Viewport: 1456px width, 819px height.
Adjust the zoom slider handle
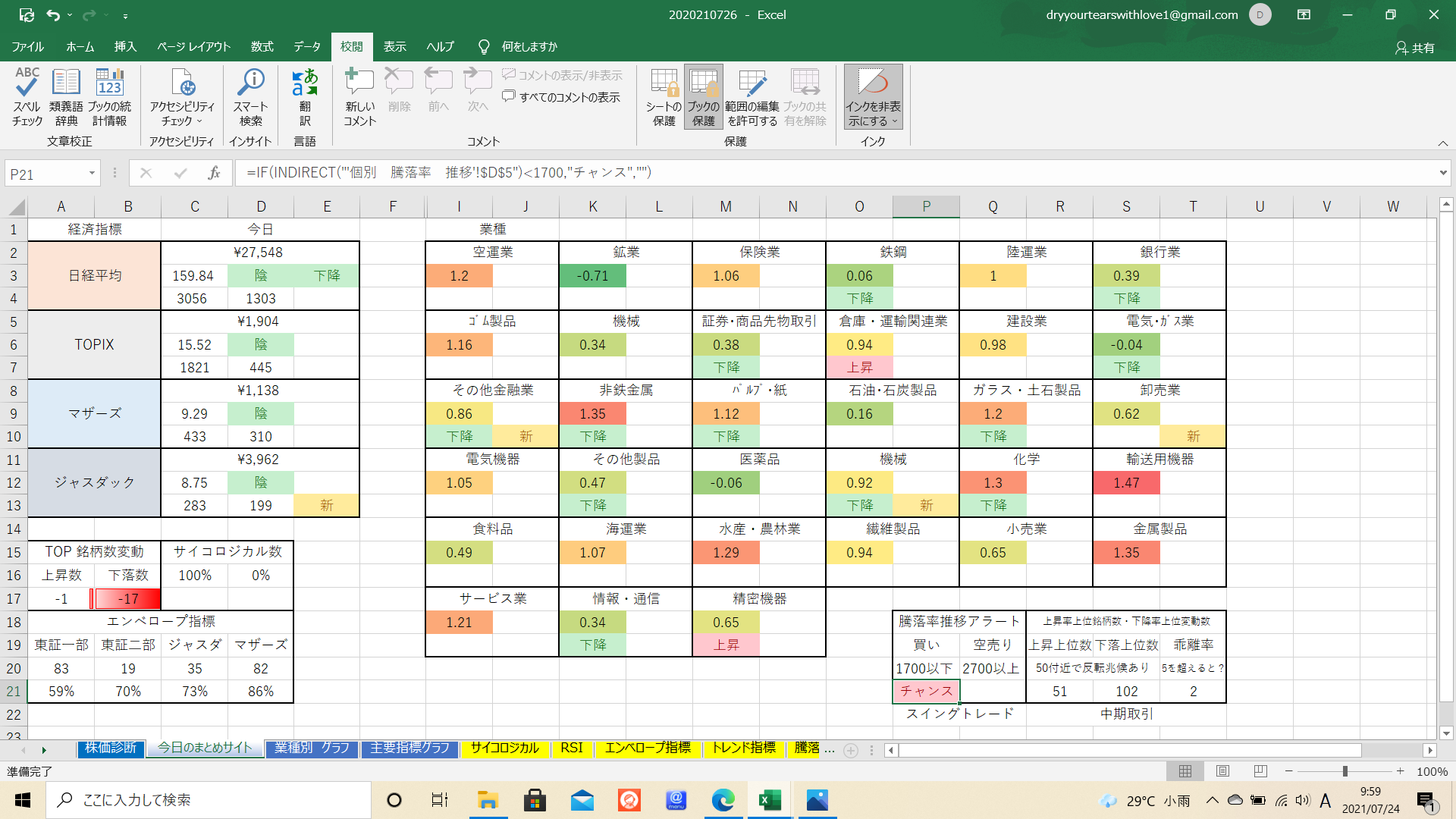[1345, 771]
